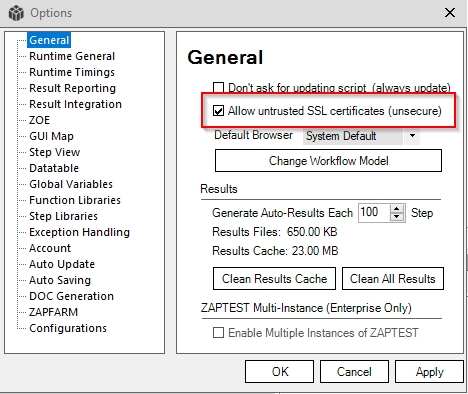Apply the current option changes
The height and width of the screenshot is (394, 468).
[x=429, y=371]
